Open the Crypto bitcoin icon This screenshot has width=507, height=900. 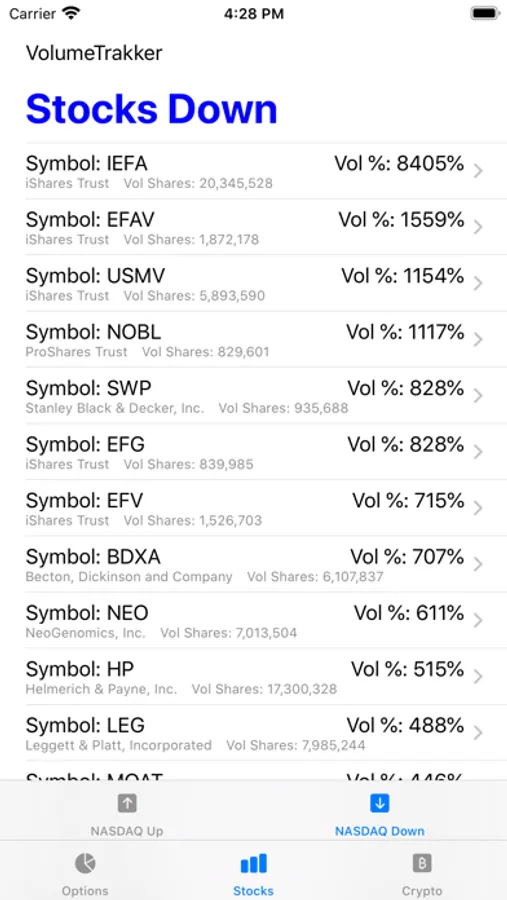click(422, 863)
